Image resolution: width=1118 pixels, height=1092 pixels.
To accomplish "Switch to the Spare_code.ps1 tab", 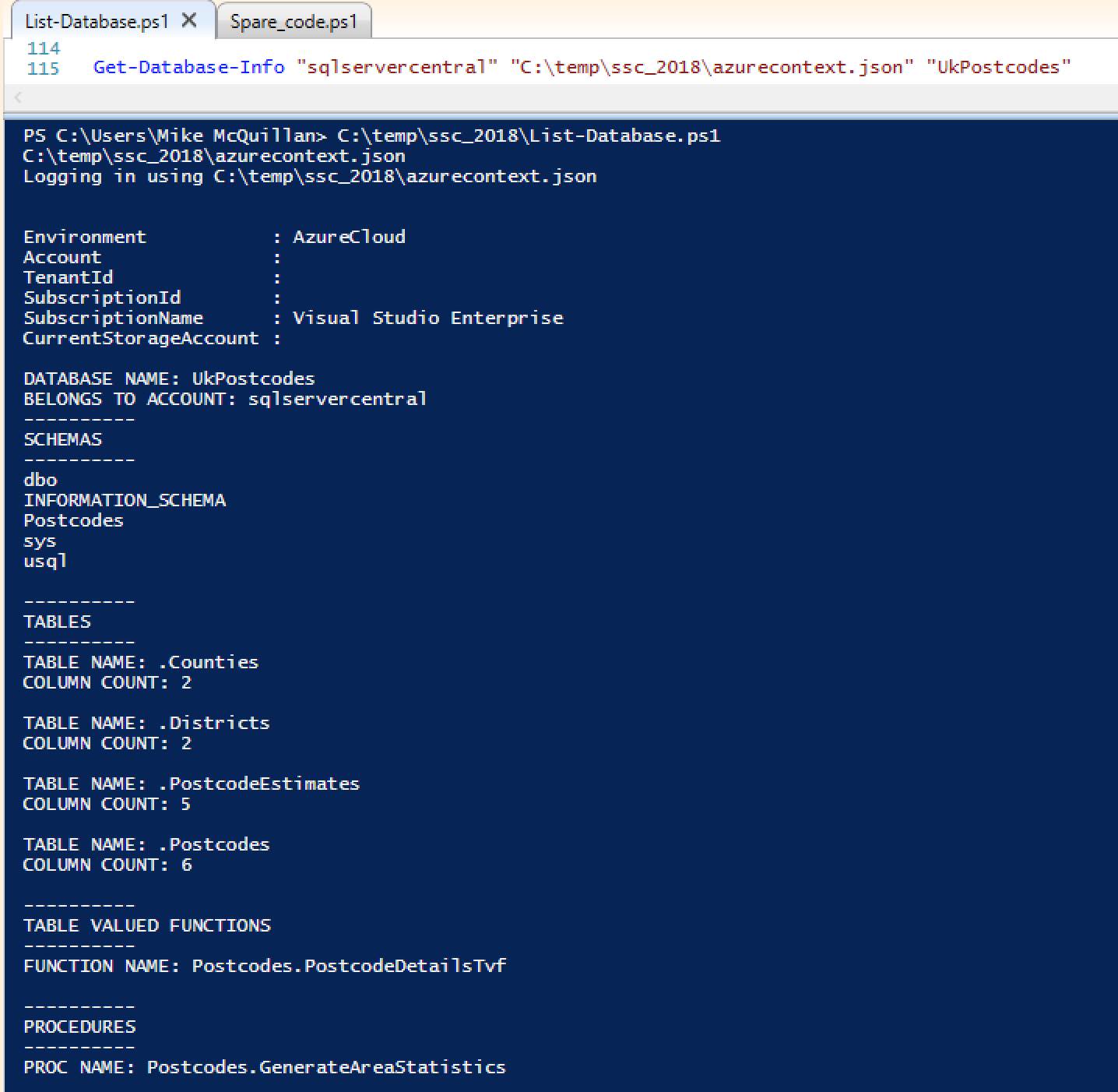I will tap(294, 22).
